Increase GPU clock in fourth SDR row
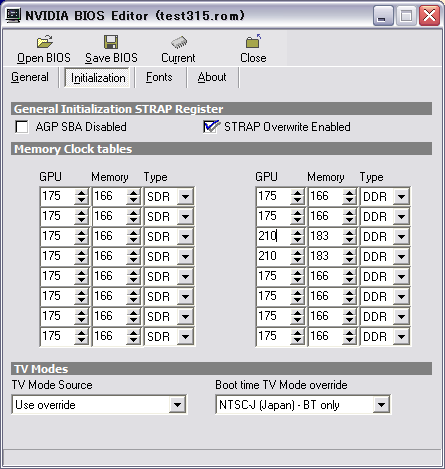The image size is (445, 469). tap(81, 253)
